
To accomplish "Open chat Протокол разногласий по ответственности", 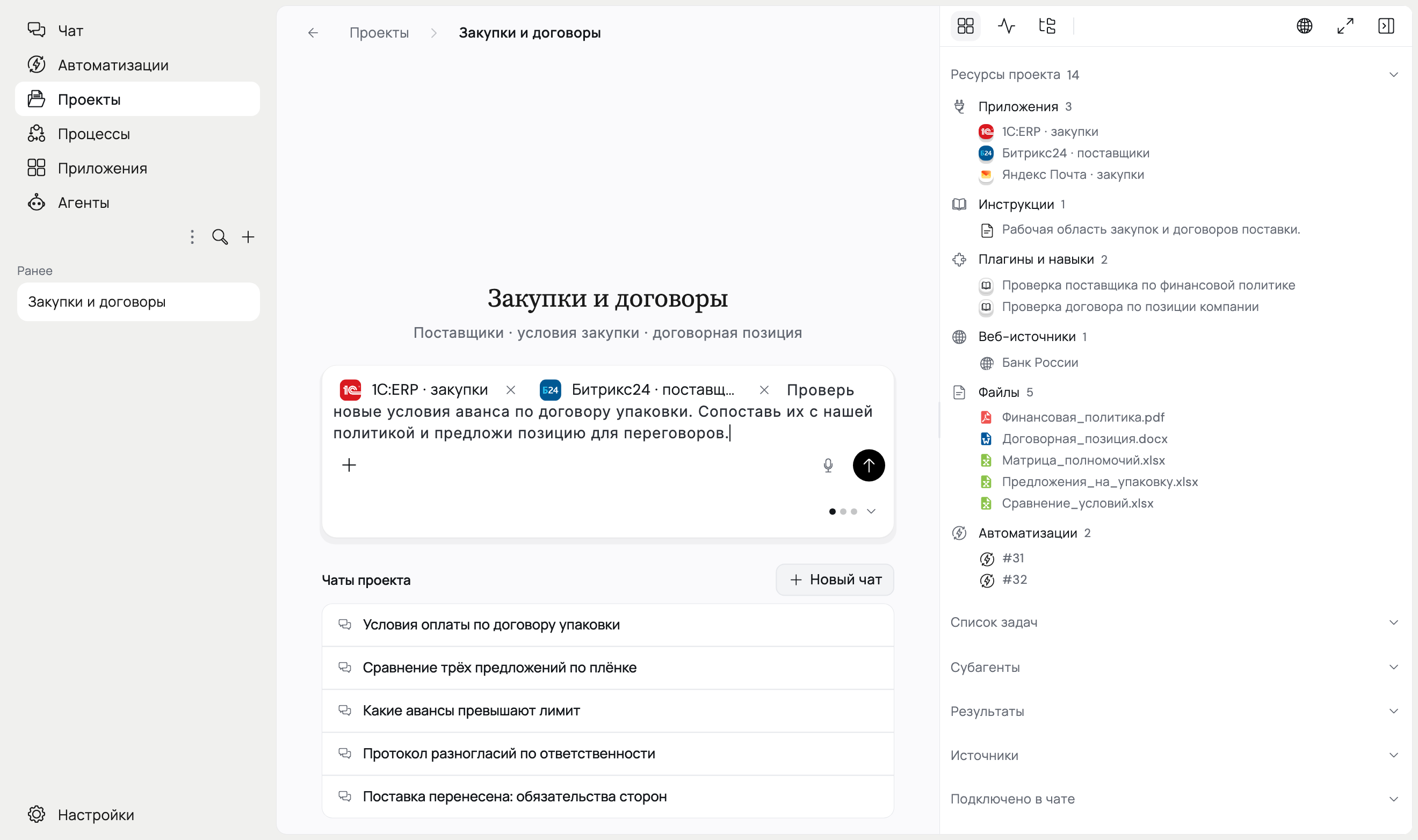I will (x=607, y=754).
